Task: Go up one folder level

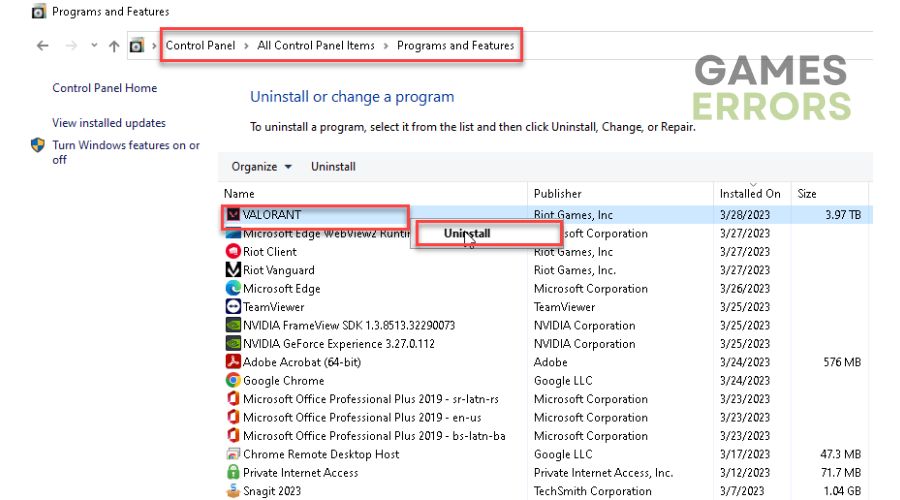Action: coord(114,46)
